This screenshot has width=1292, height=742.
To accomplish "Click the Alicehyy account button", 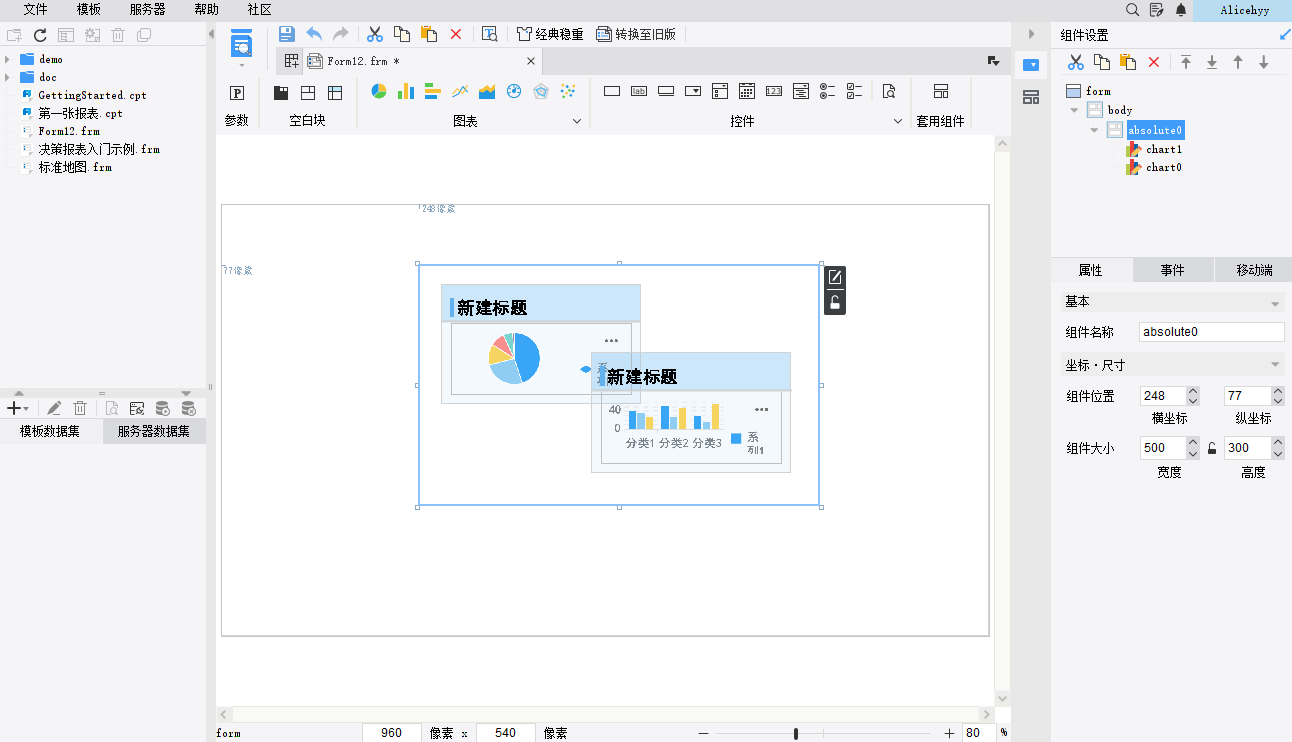I will (1245, 10).
